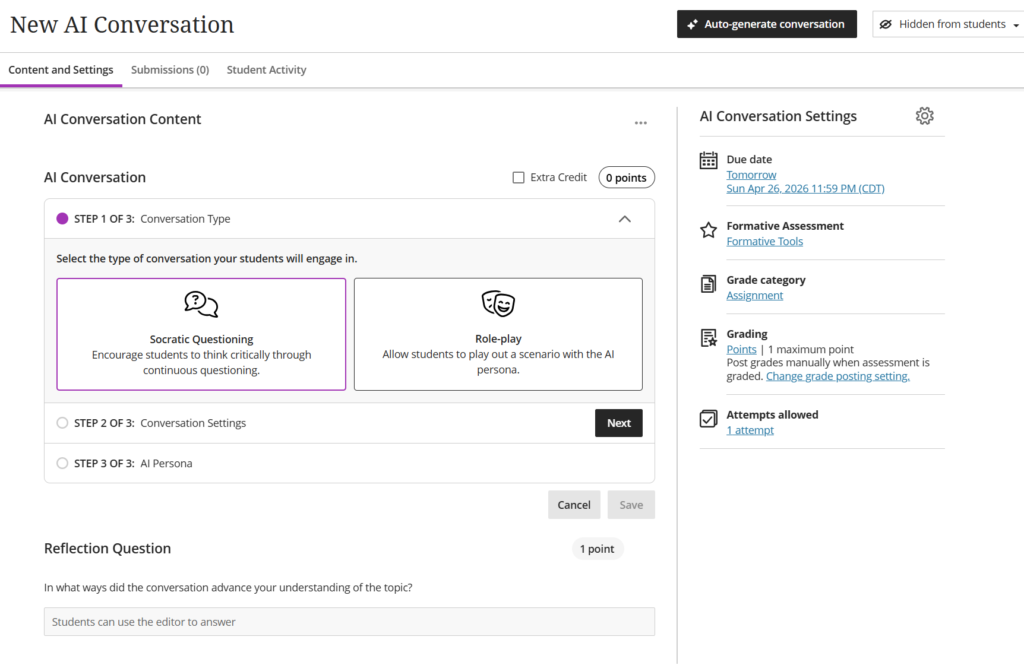Open the Submissions (0) tab
This screenshot has width=1024, height=665.
[170, 70]
